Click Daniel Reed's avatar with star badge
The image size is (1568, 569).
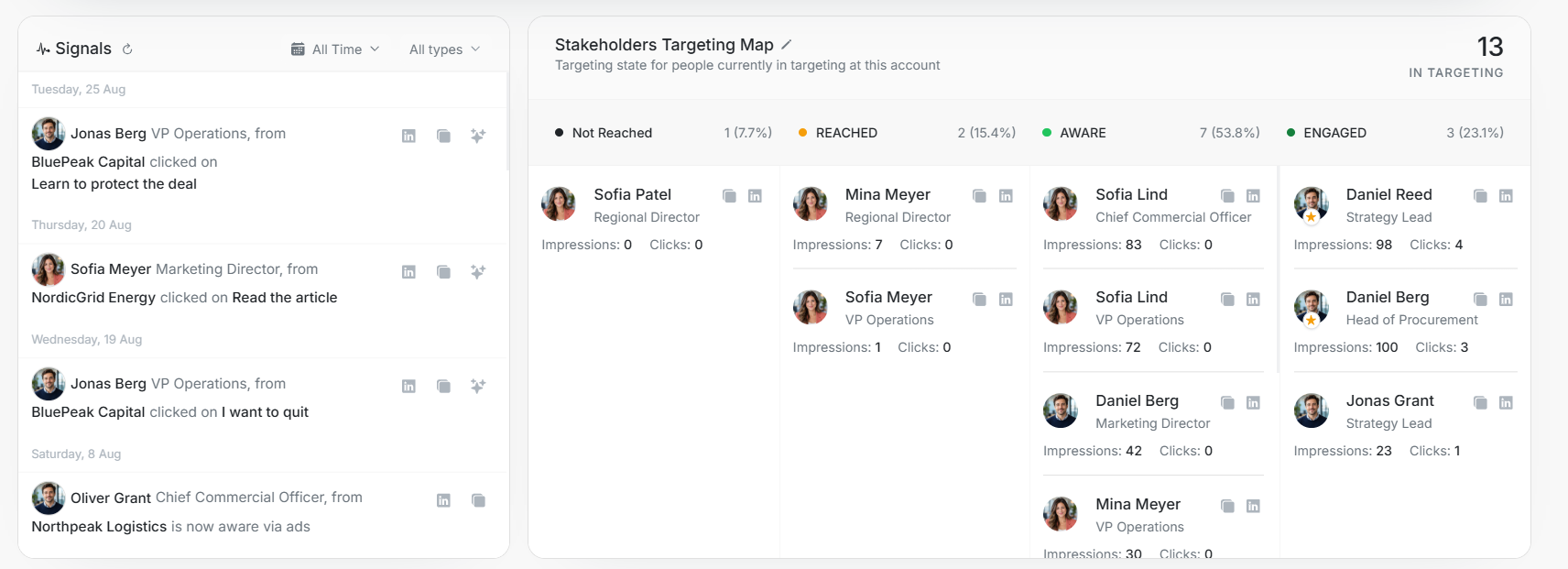[1312, 204]
